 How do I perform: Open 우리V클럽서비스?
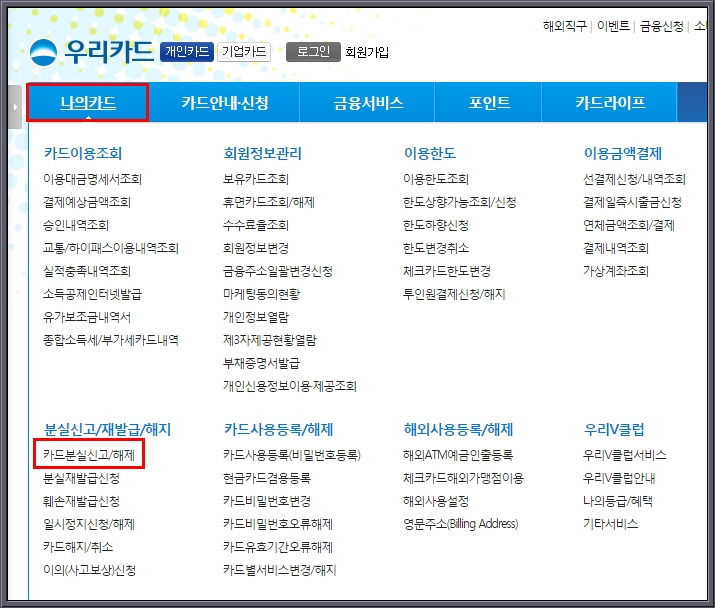pyautogui.click(x=625, y=455)
